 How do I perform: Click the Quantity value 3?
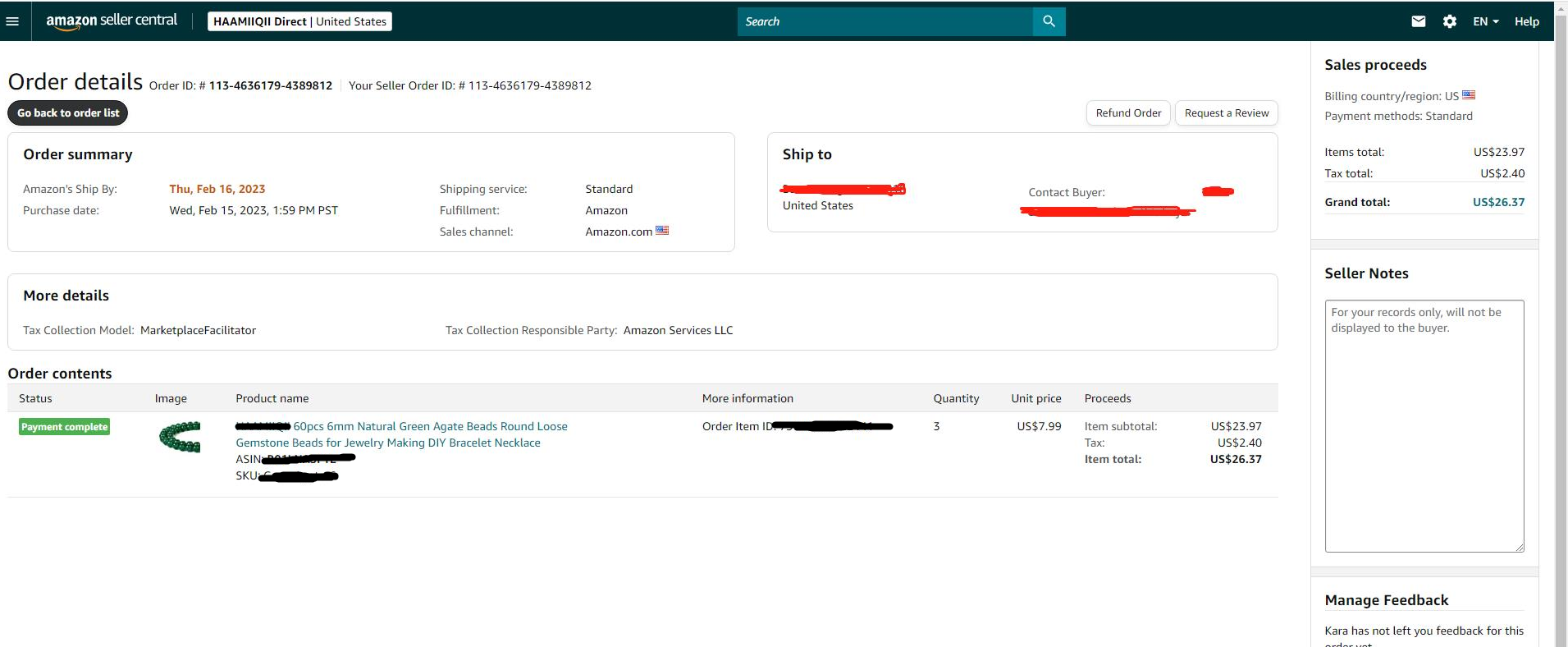(x=936, y=426)
